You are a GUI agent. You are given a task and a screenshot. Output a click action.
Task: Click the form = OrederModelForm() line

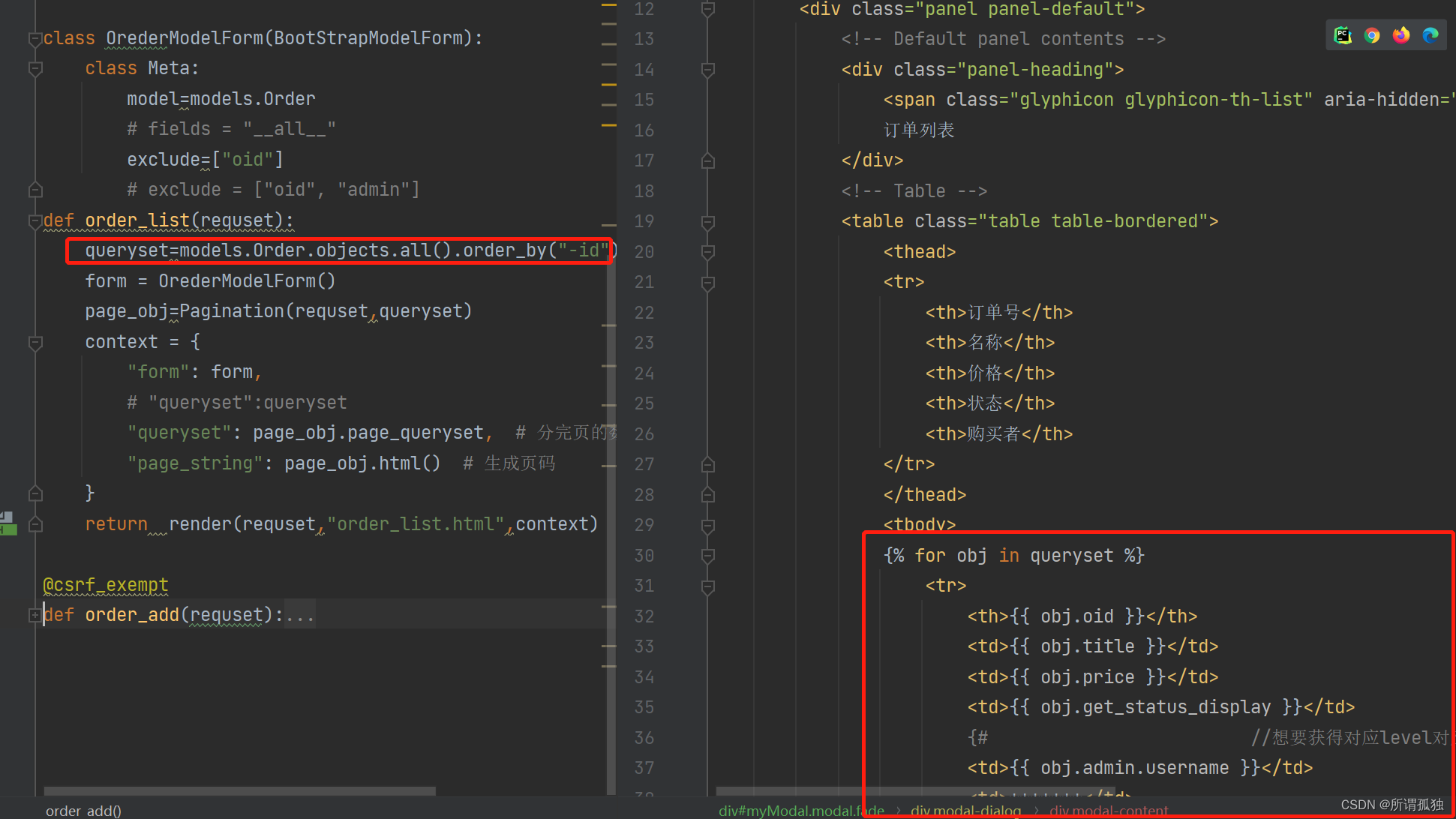click(210, 281)
